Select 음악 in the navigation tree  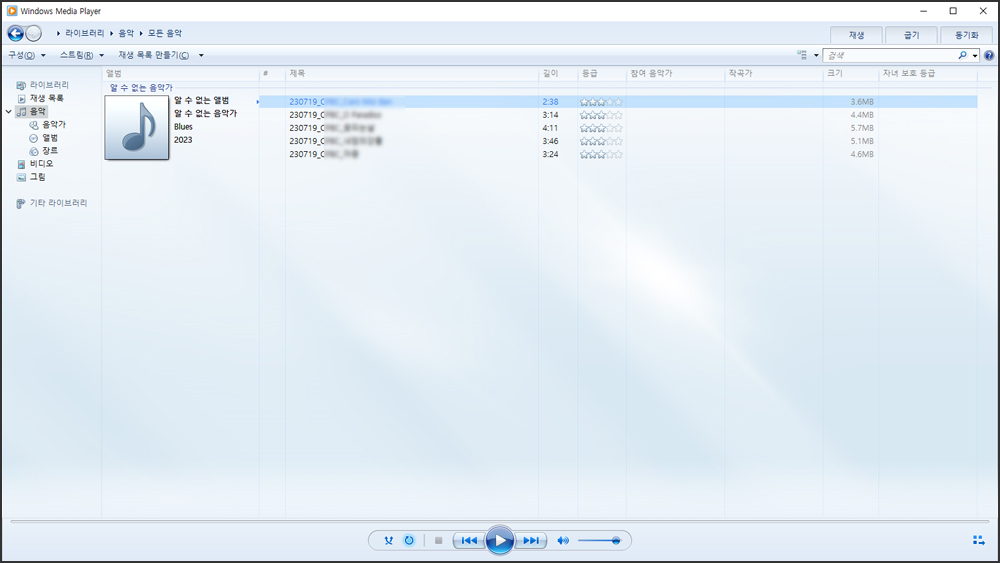click(38, 112)
